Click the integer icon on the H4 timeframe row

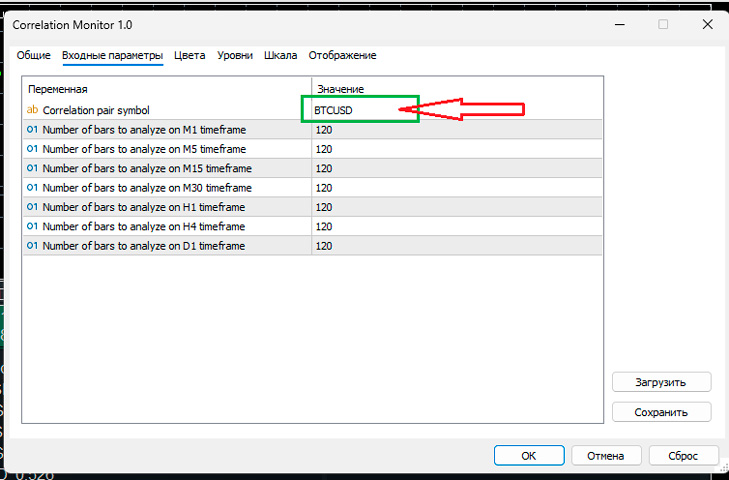(x=32, y=226)
